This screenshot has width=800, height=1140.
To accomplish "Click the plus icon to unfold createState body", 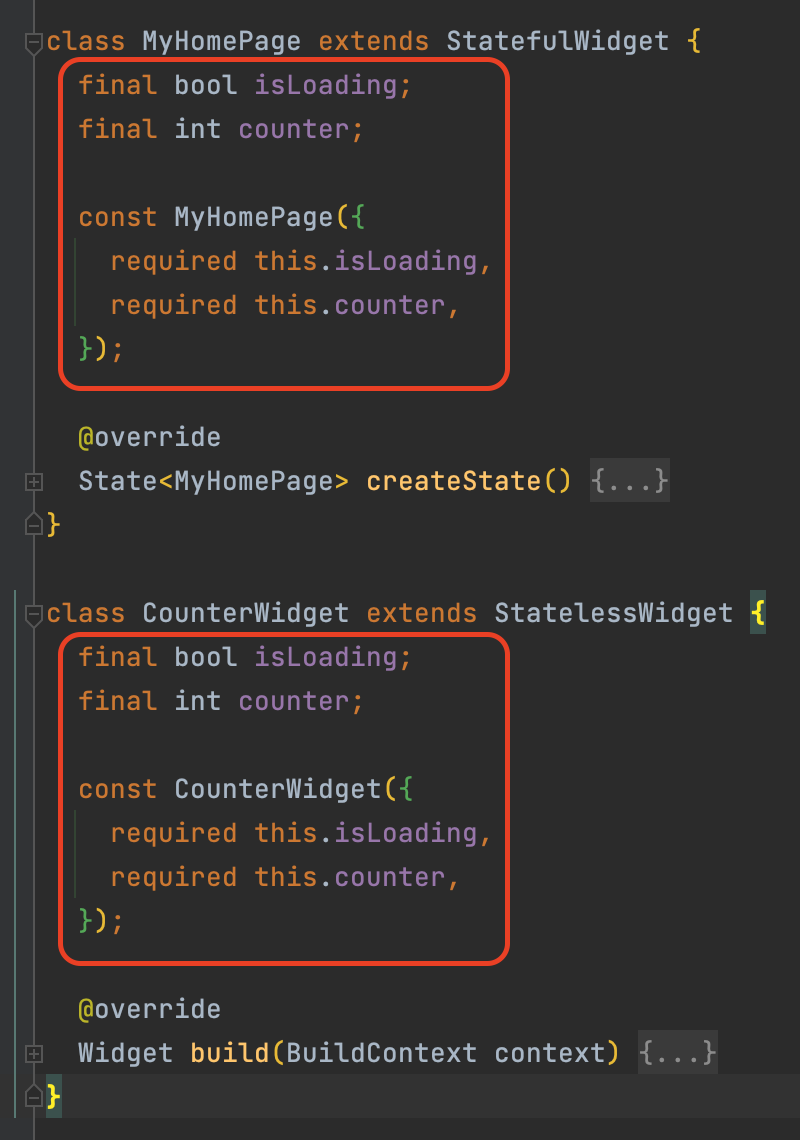I will click(x=33, y=480).
